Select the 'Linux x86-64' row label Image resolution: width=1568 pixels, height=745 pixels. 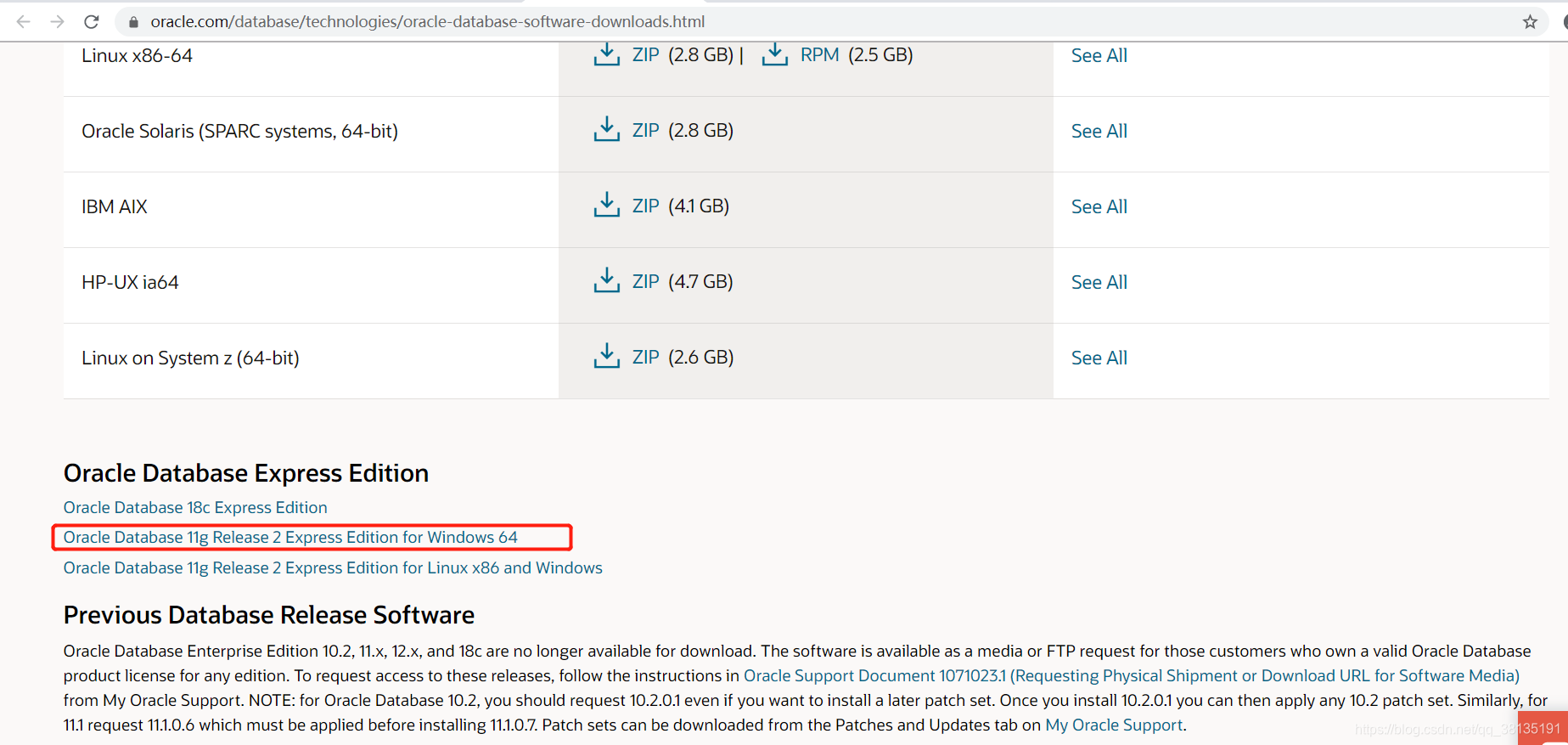tap(137, 56)
